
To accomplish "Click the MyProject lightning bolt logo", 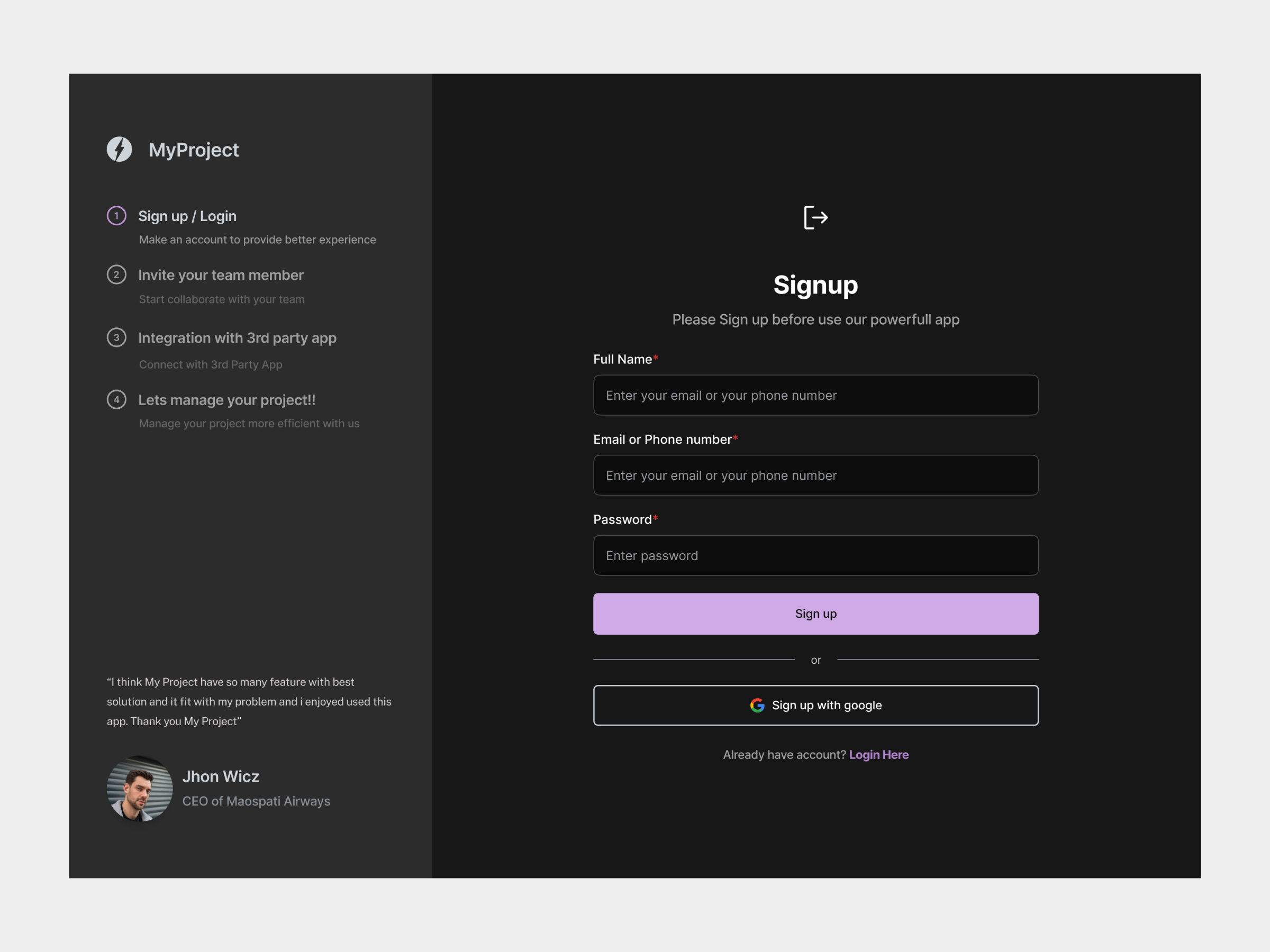I will tap(120, 150).
